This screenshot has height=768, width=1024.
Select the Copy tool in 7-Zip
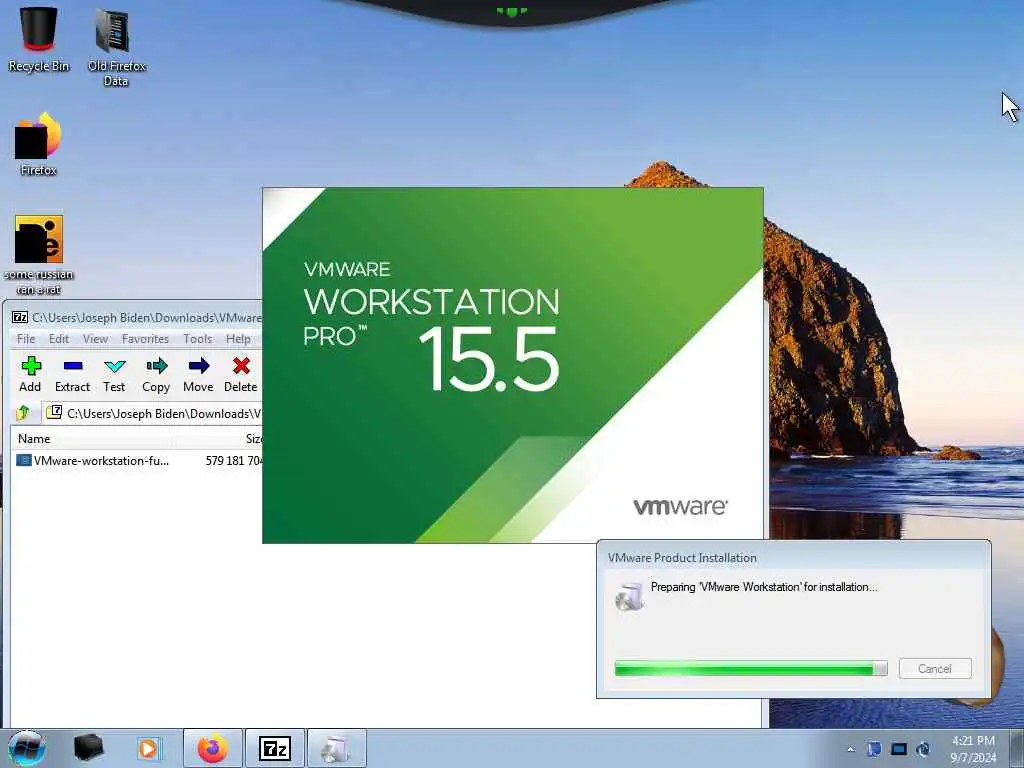[156, 374]
